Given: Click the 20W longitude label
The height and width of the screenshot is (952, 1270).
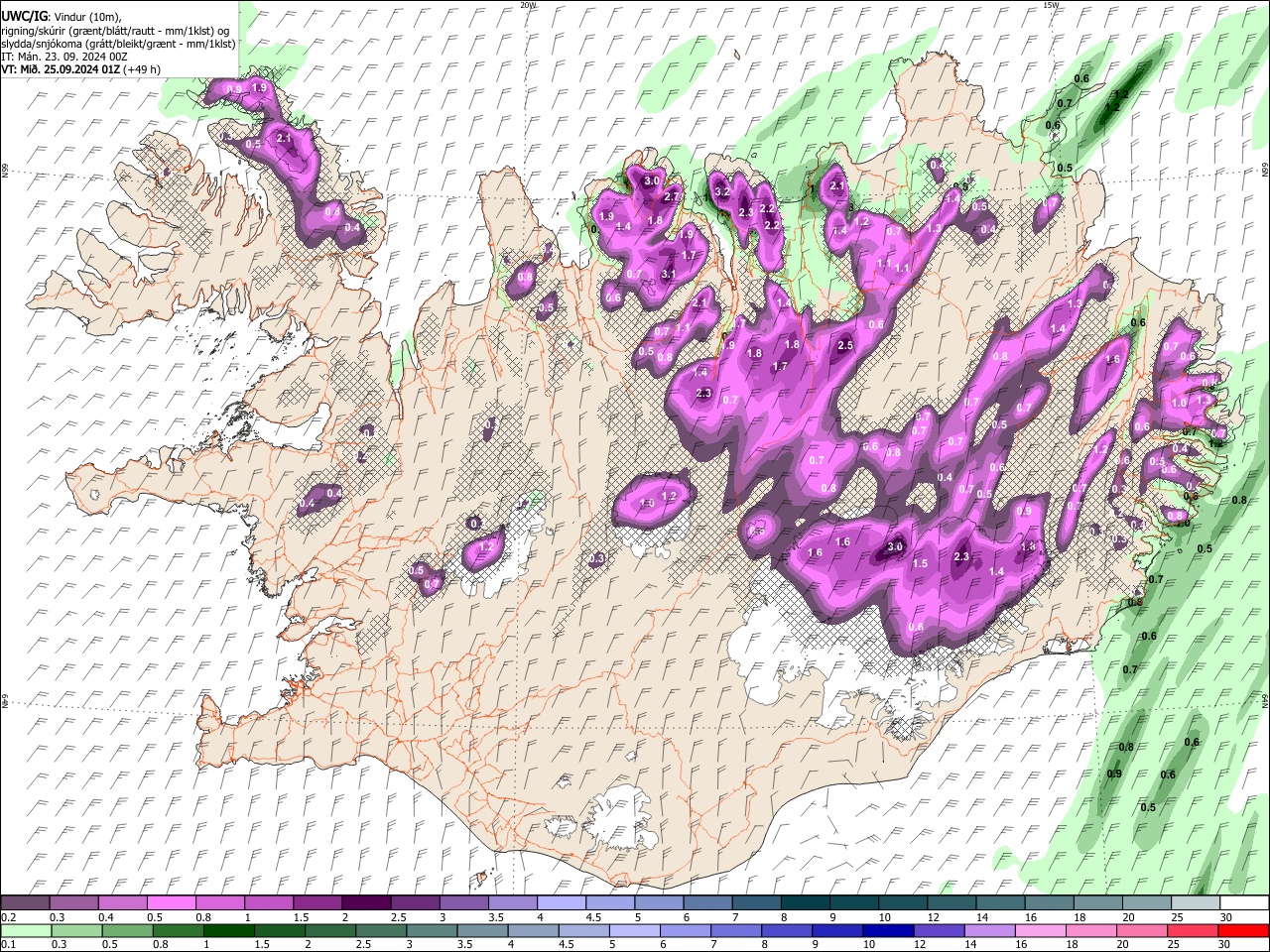Looking at the screenshot, I should pos(528,5).
